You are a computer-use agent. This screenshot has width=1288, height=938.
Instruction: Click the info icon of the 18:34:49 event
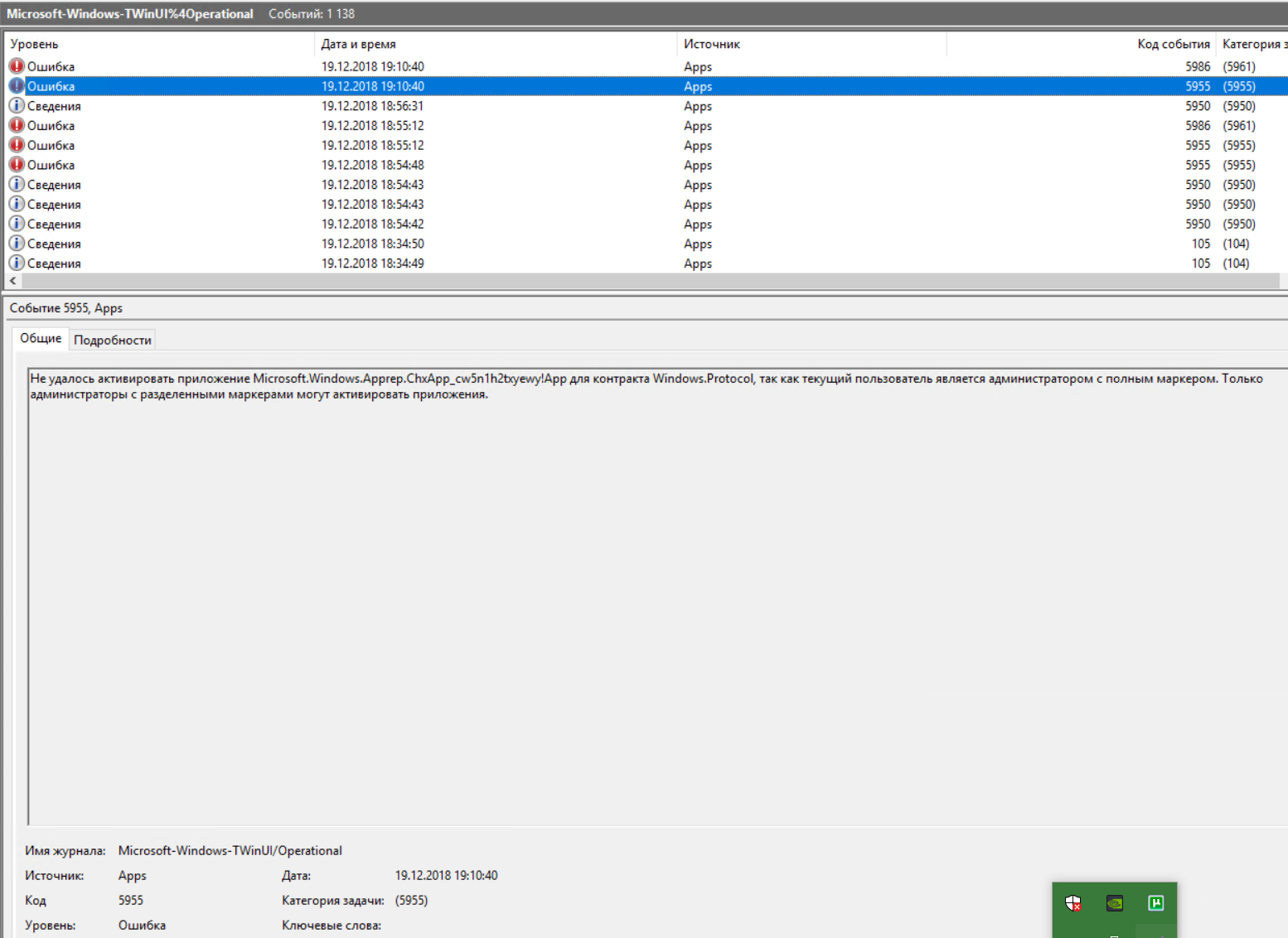17,264
